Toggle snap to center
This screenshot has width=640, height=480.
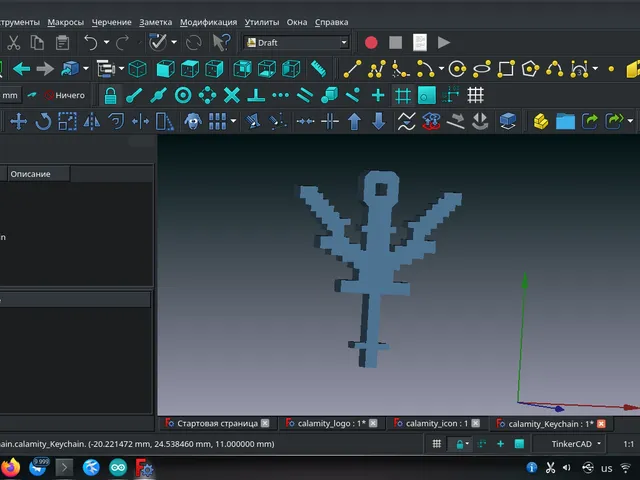183,96
